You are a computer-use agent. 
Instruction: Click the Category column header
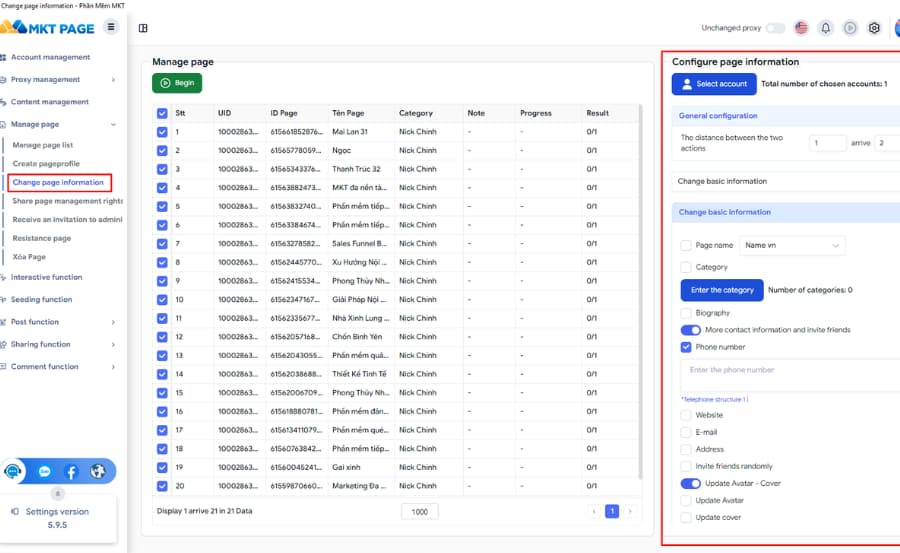tap(416, 113)
